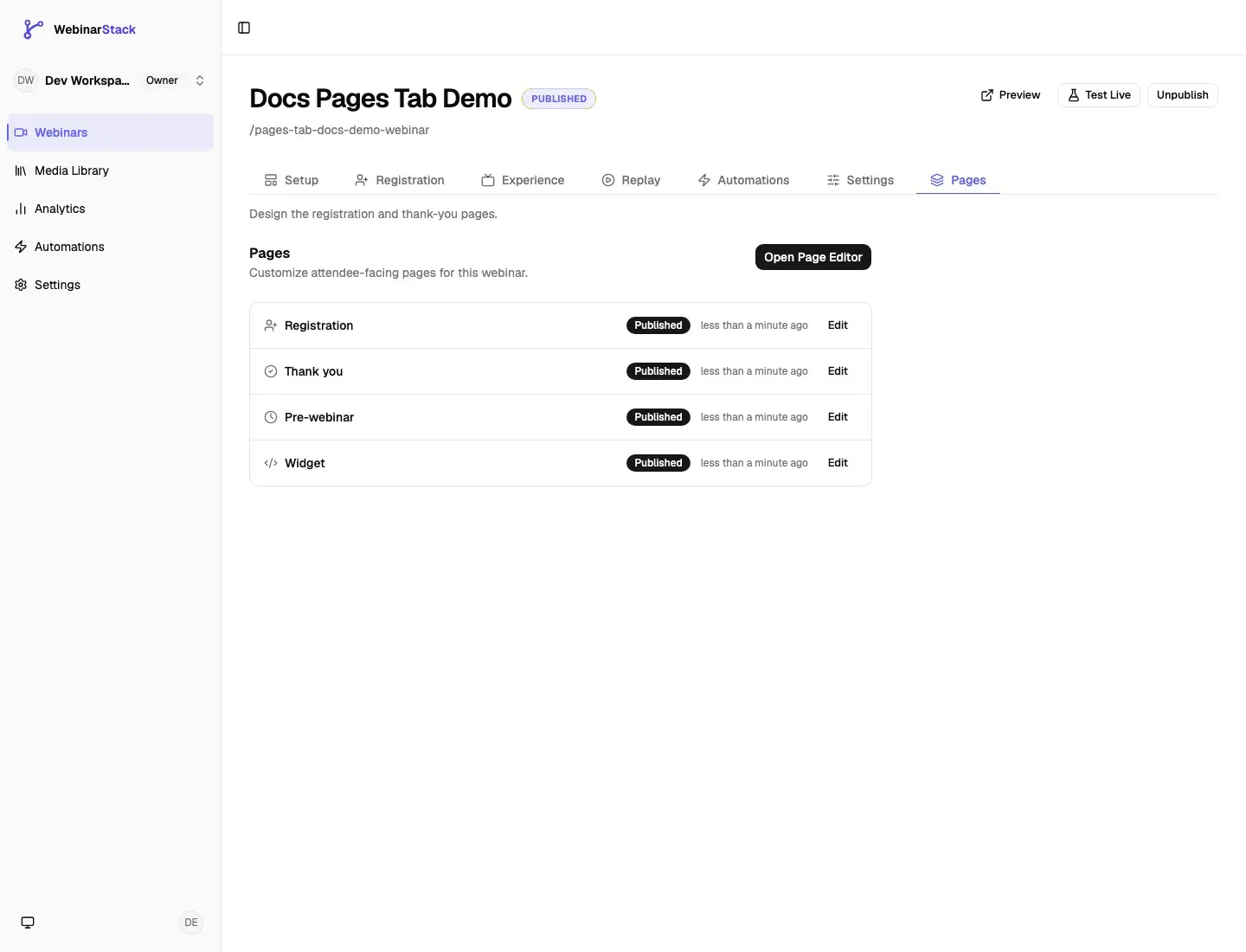Click the Thank you row label
1246x952 pixels.
[x=314, y=371]
